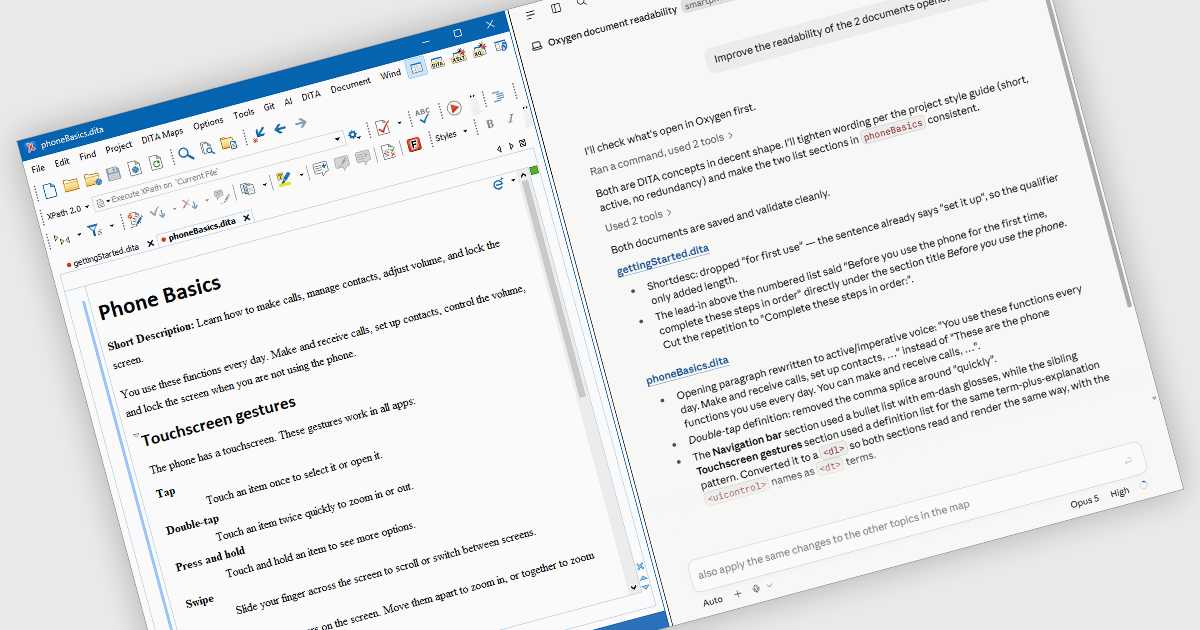
Task: Toggle the highlighted Editor perspective button
Action: 416,67
